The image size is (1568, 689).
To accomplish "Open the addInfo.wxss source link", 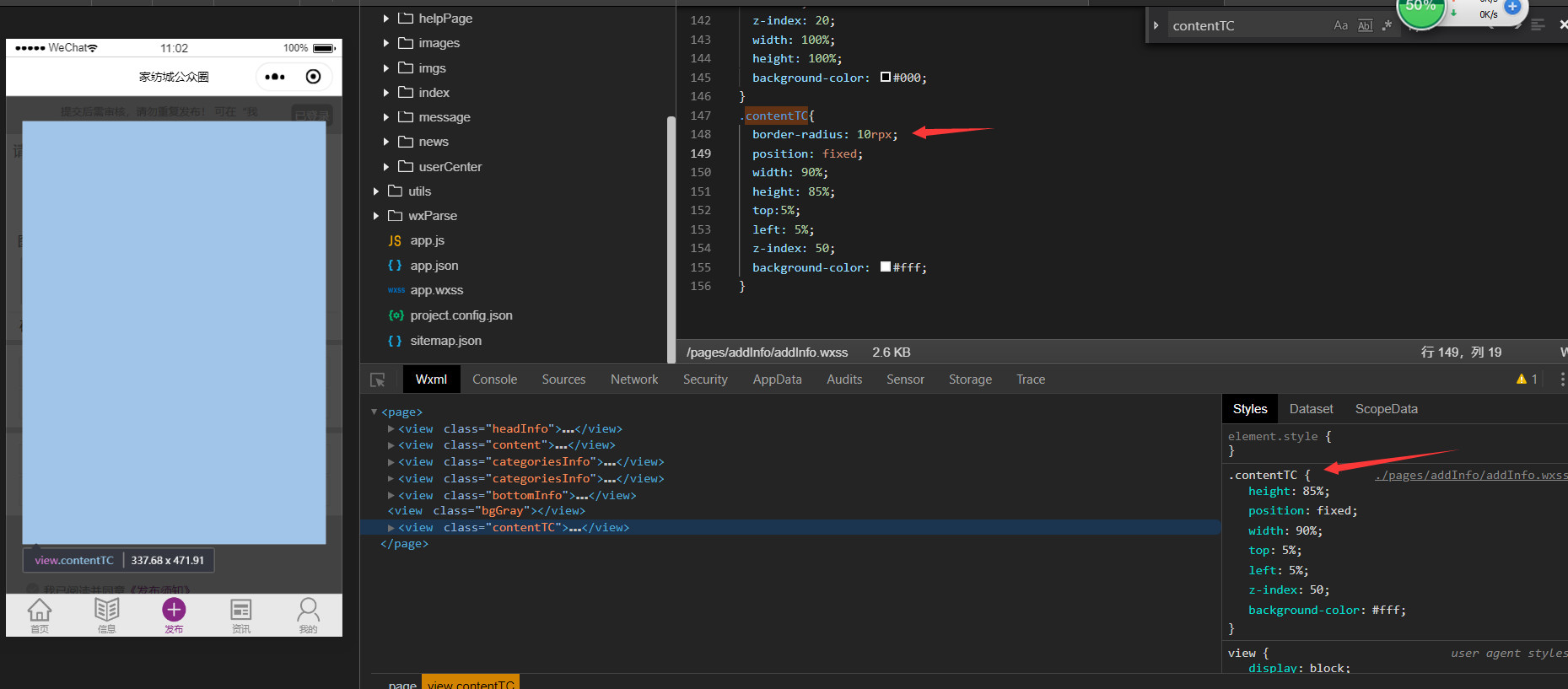I will 1470,476.
